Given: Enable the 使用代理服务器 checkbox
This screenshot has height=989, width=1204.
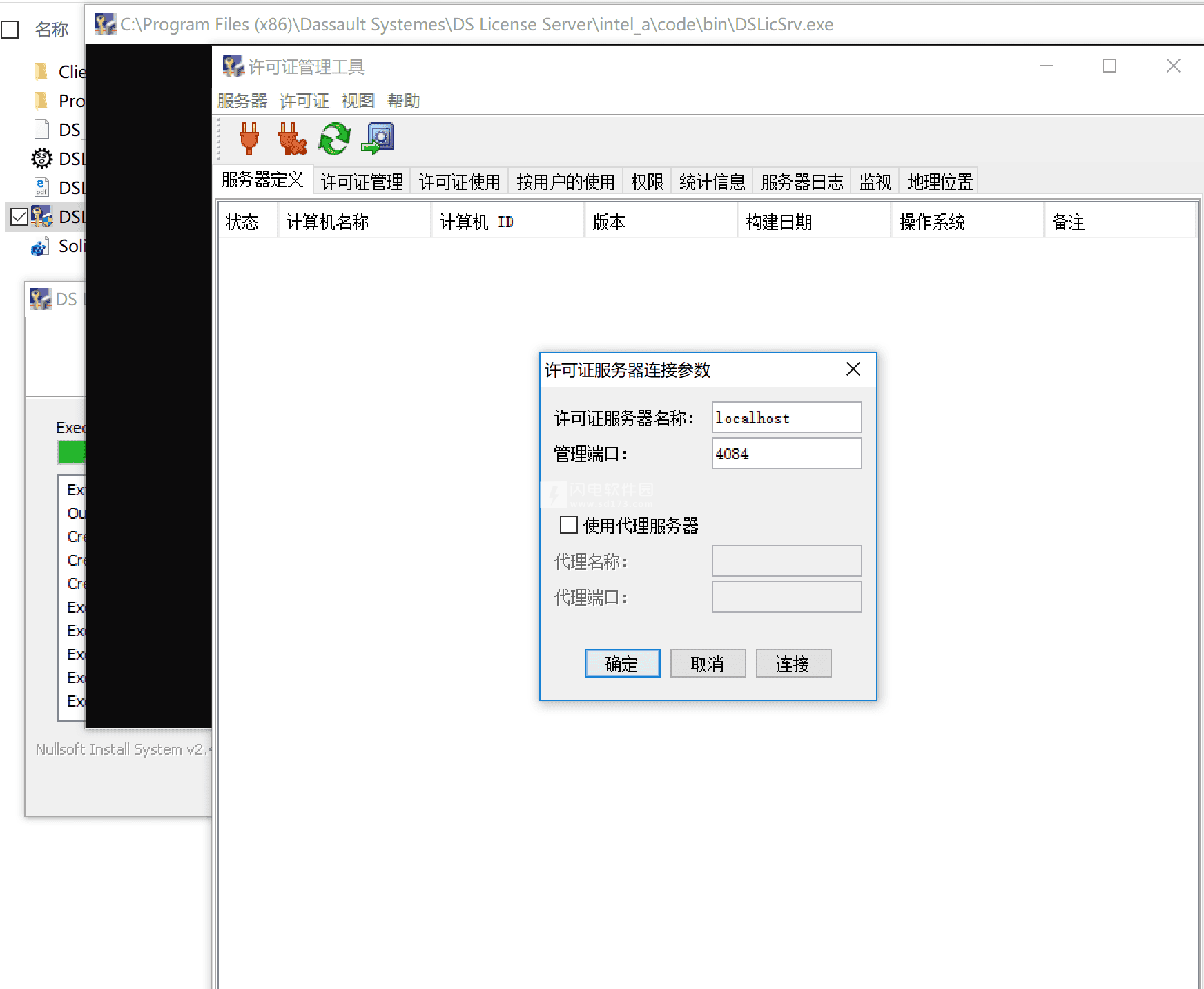Looking at the screenshot, I should click(568, 525).
